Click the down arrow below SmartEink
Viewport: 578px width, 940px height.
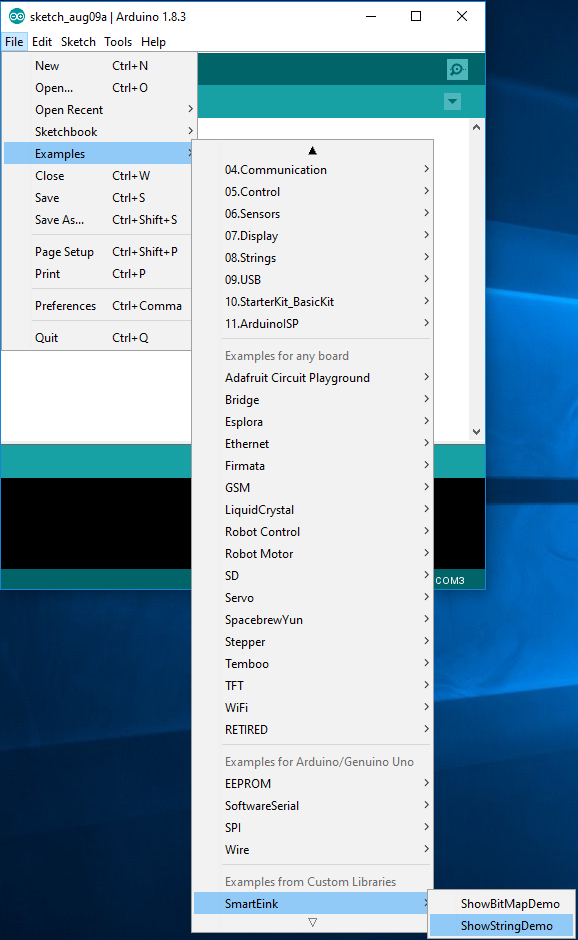click(312, 922)
